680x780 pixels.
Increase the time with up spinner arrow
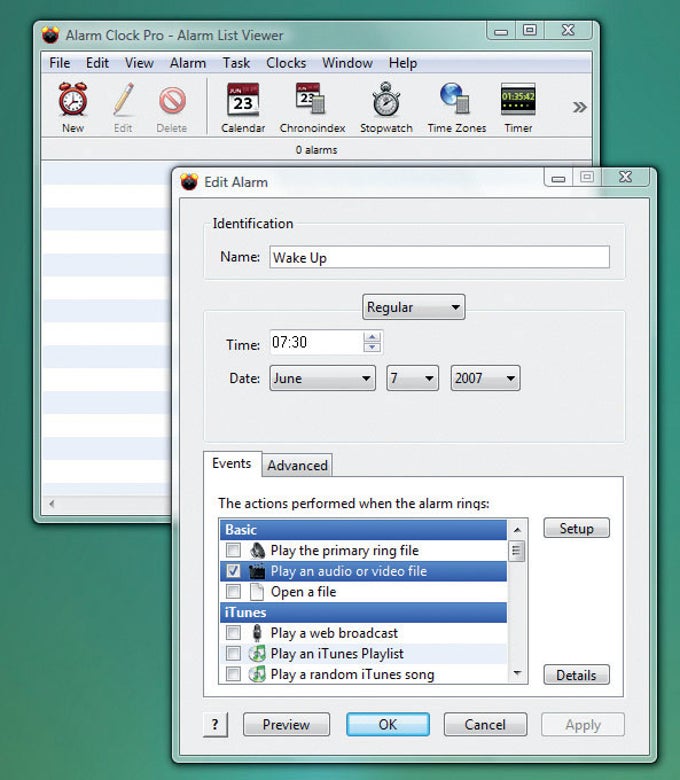point(372,337)
